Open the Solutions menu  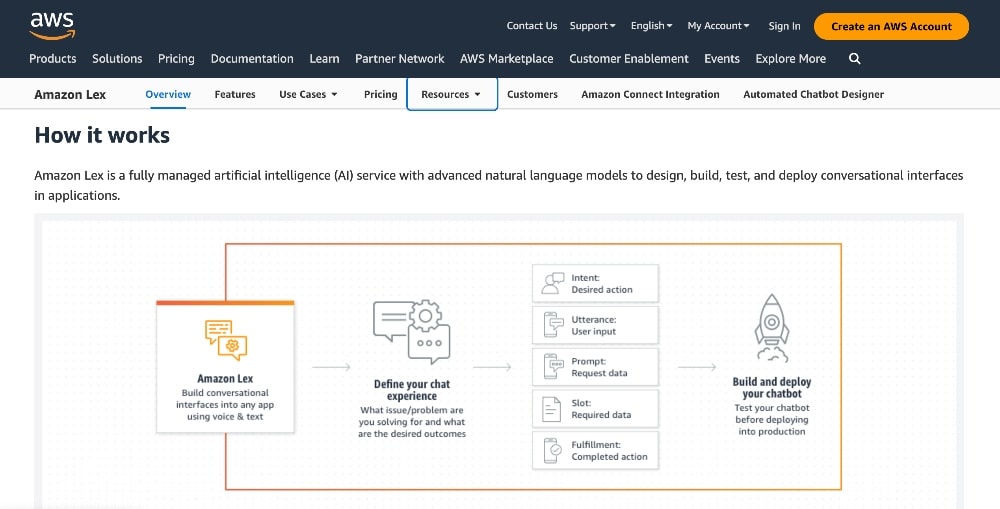[x=117, y=59]
